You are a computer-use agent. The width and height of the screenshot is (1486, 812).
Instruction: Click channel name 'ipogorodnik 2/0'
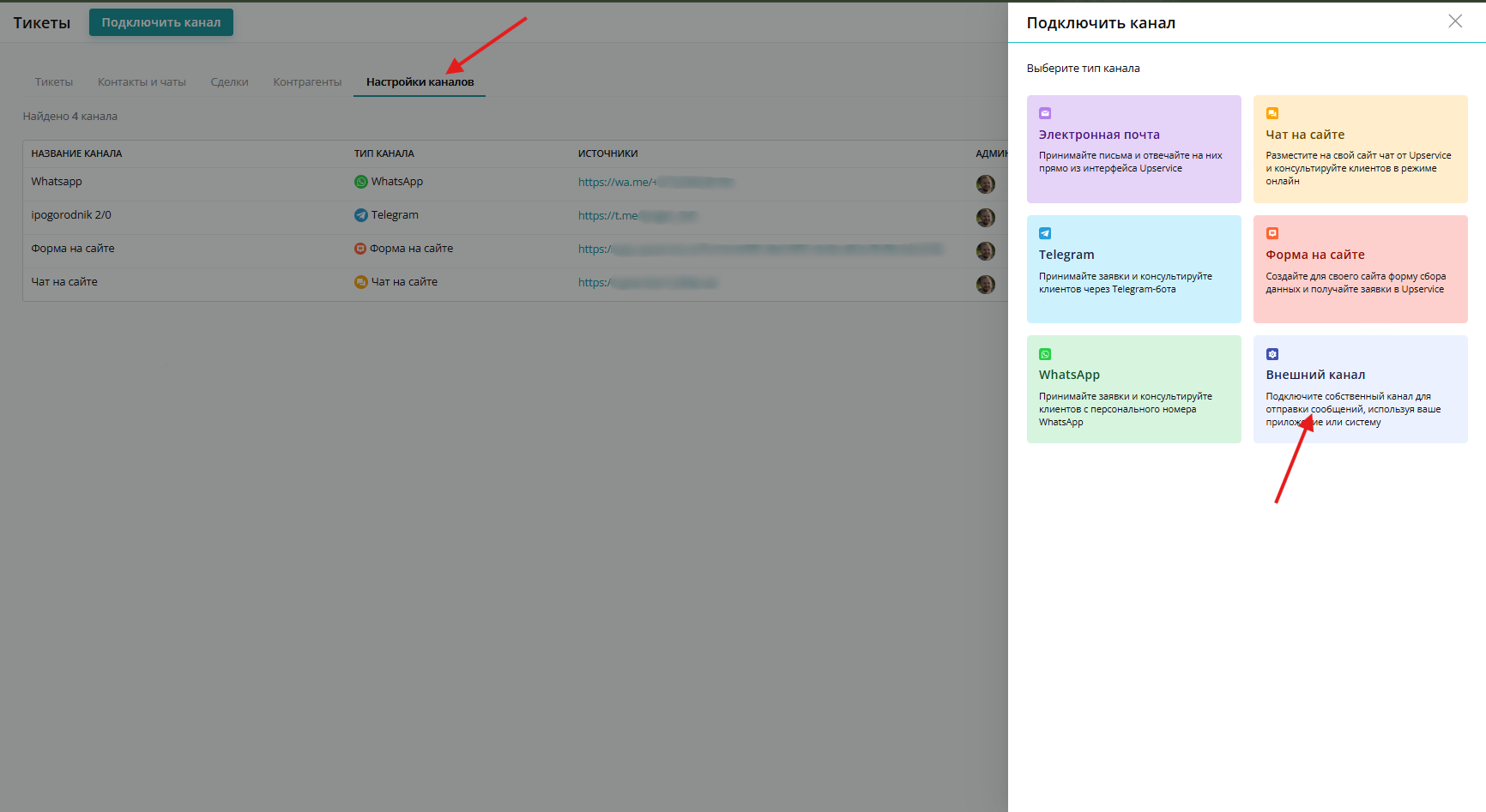[x=71, y=215]
